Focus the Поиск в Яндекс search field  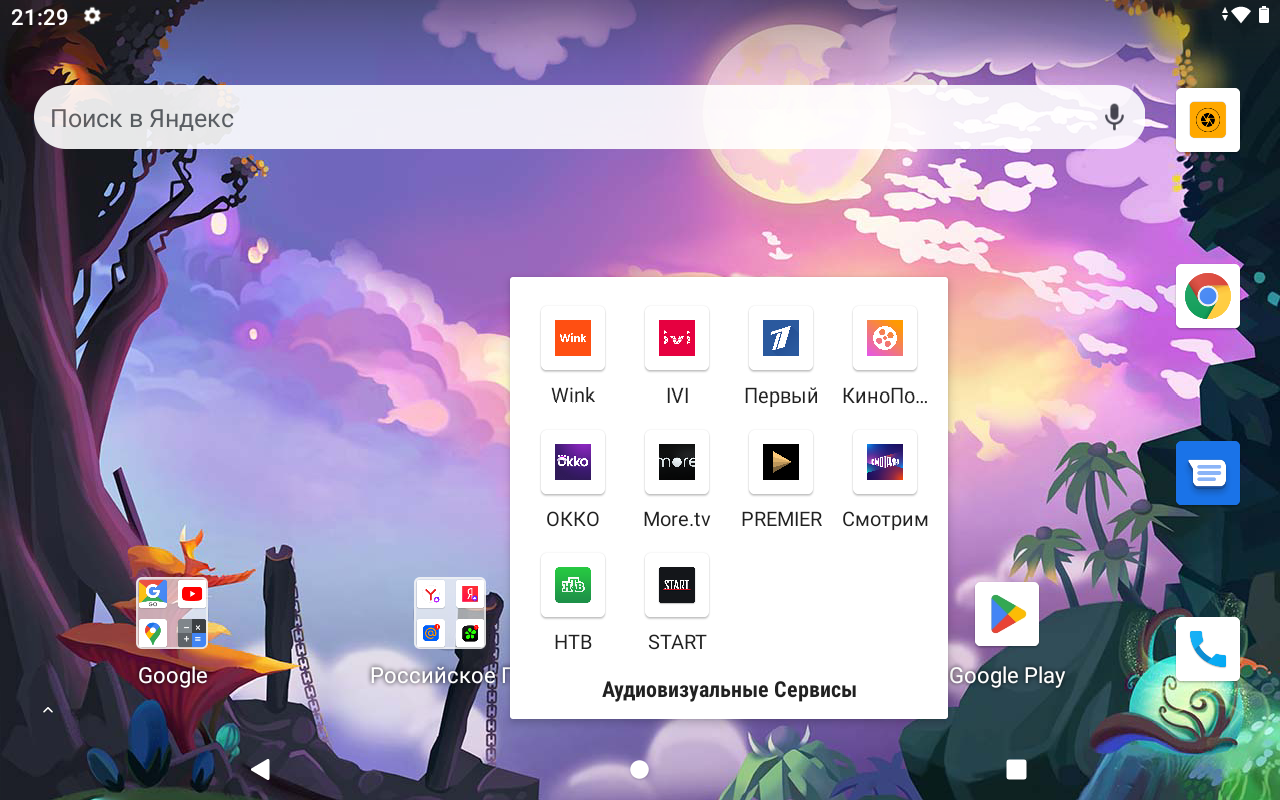590,117
